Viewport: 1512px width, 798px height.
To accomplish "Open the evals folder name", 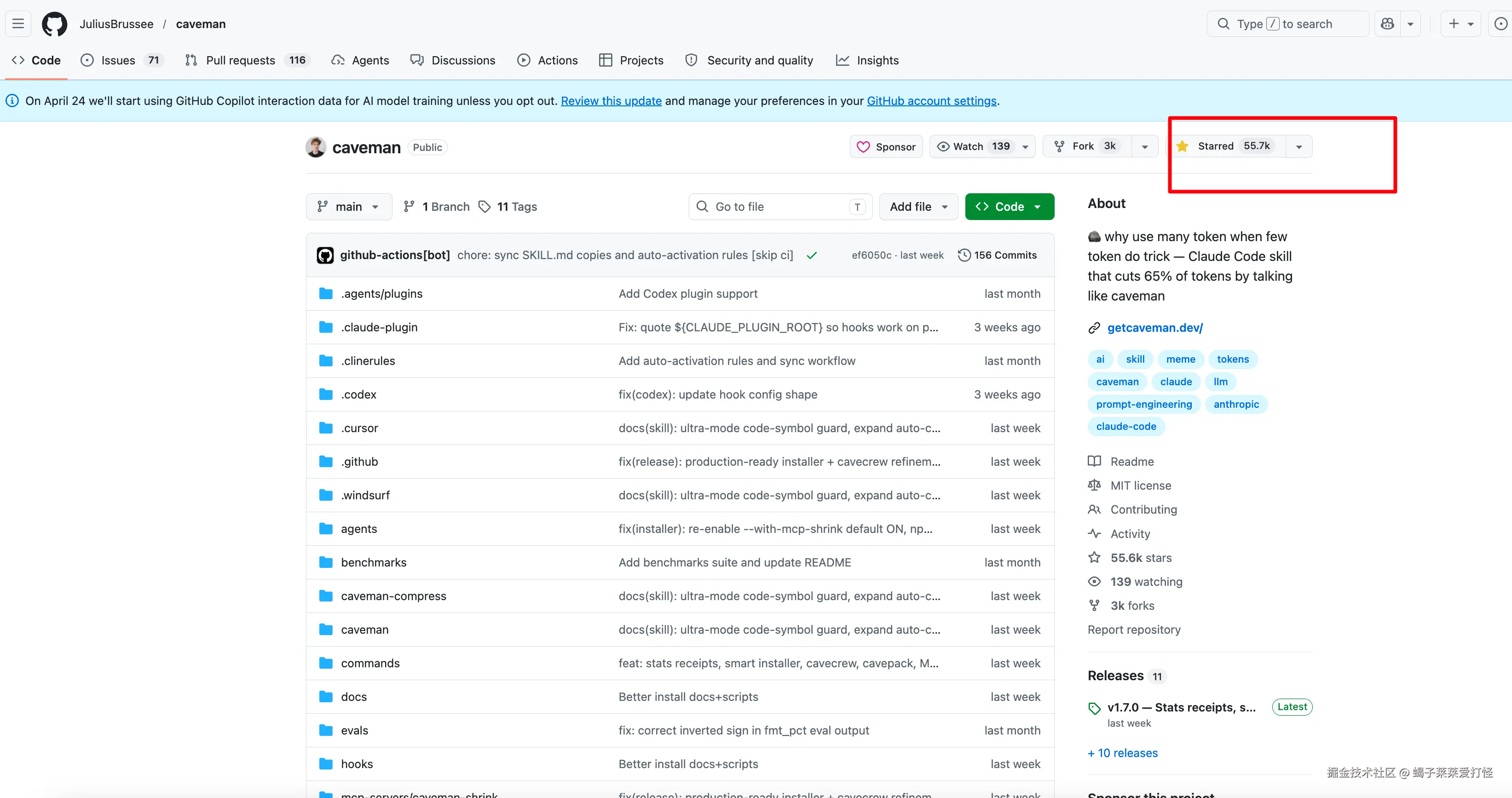I will coord(354,730).
